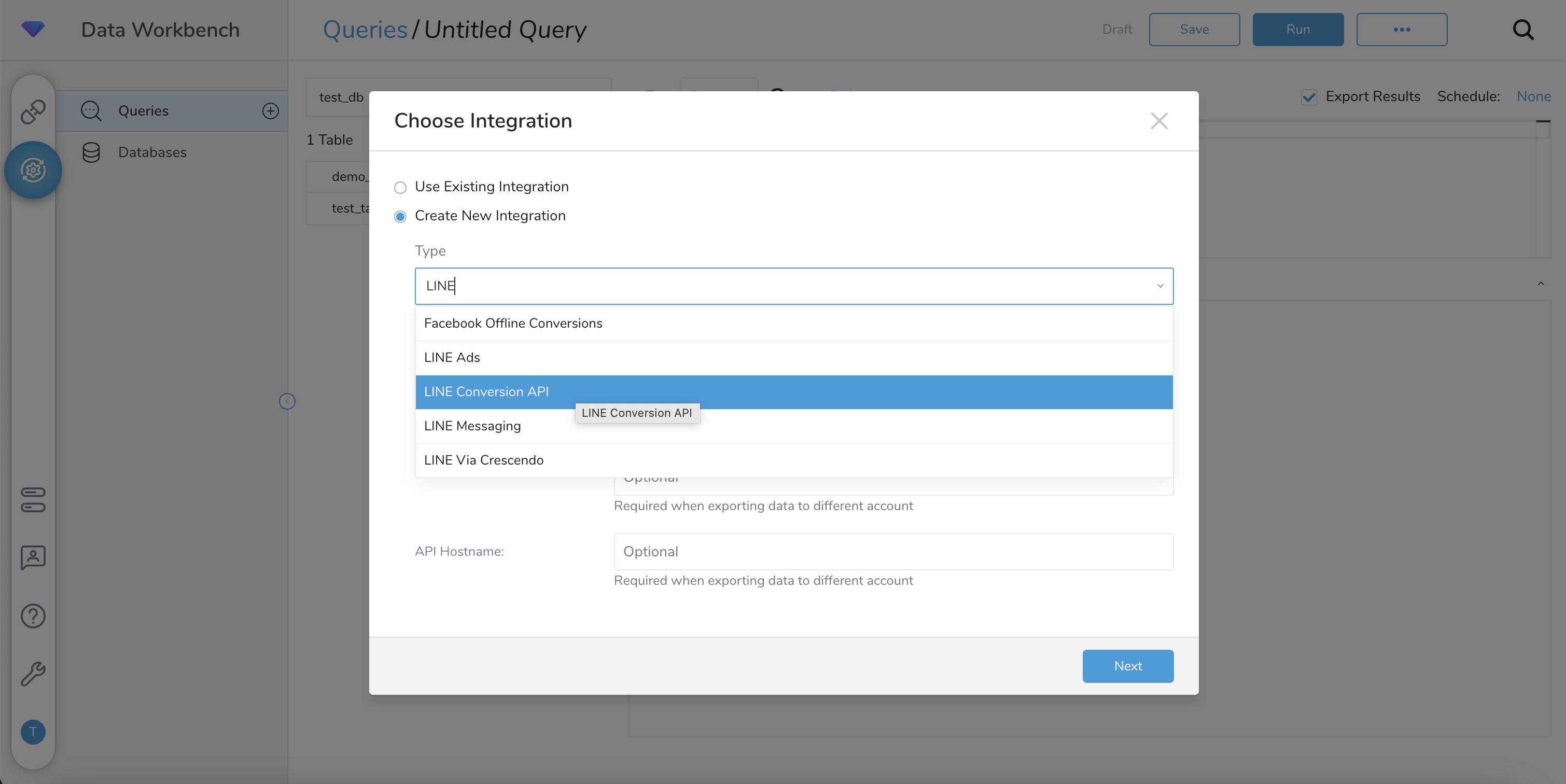Toggle the Export Results checkbox
Image resolution: width=1566 pixels, height=784 pixels.
coord(1309,97)
